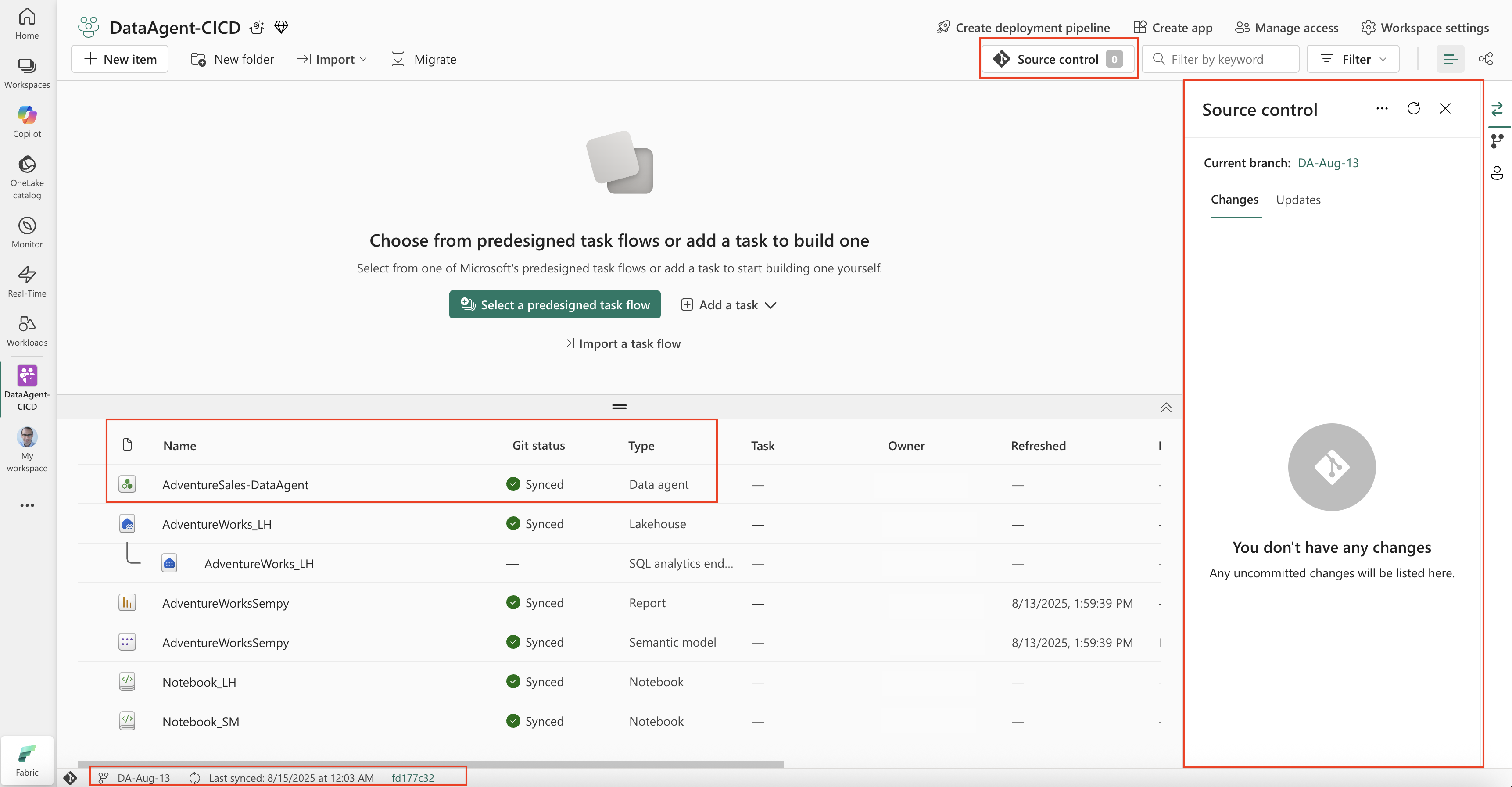The image size is (1512, 787).
Task: Switch to the Updates tab
Action: click(x=1298, y=200)
